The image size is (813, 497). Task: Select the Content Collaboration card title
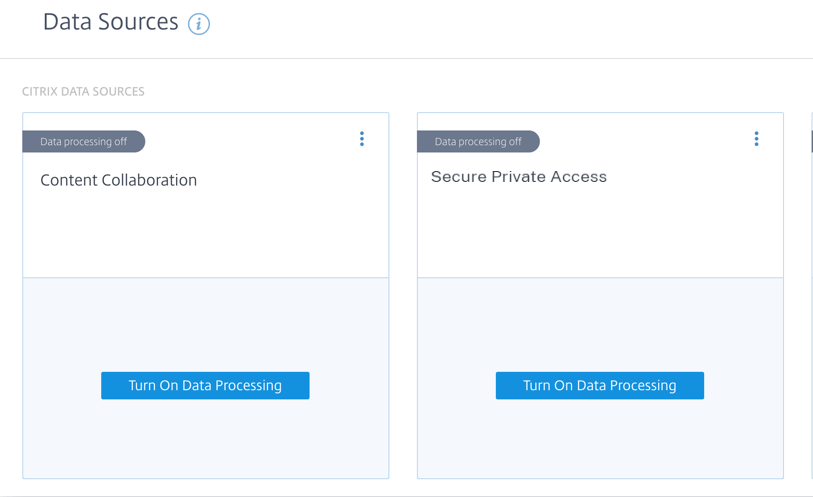tap(118, 180)
